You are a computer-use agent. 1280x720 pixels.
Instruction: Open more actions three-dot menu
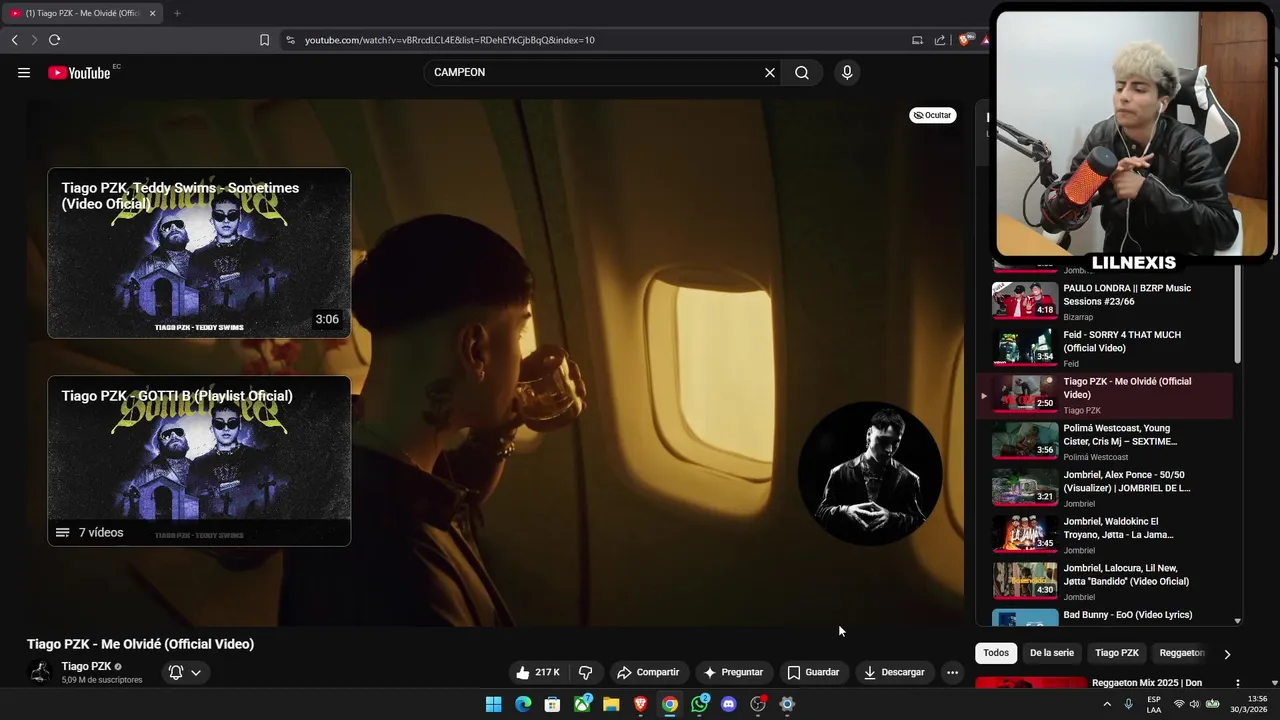[x=952, y=672]
